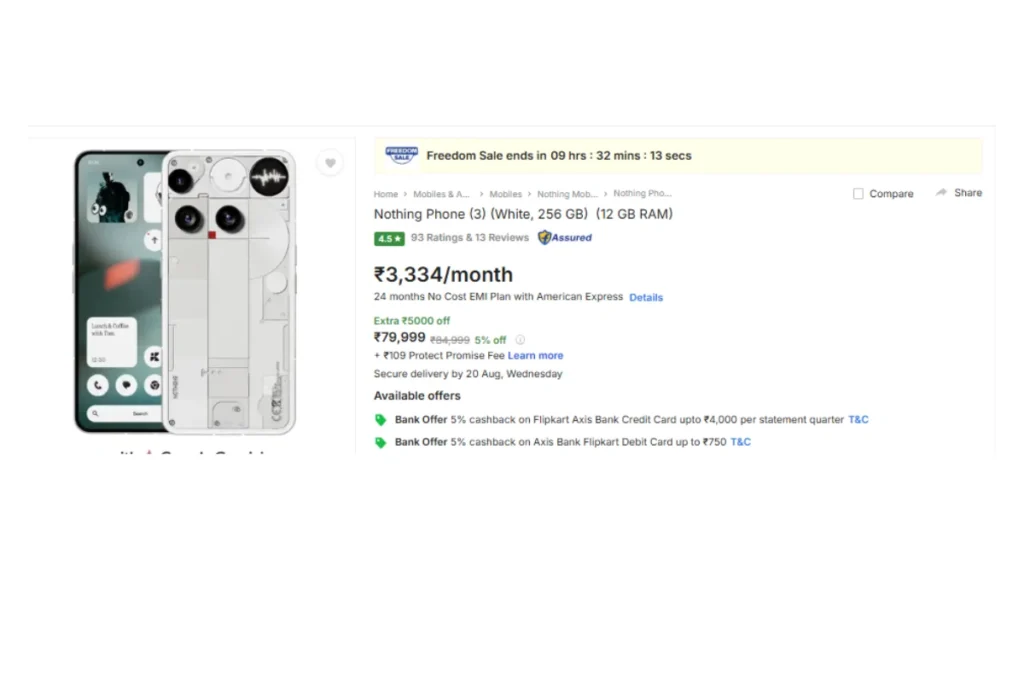1024x683 pixels.
Task: Navigate to the Mobiles breadcrumb link
Action: click(505, 194)
